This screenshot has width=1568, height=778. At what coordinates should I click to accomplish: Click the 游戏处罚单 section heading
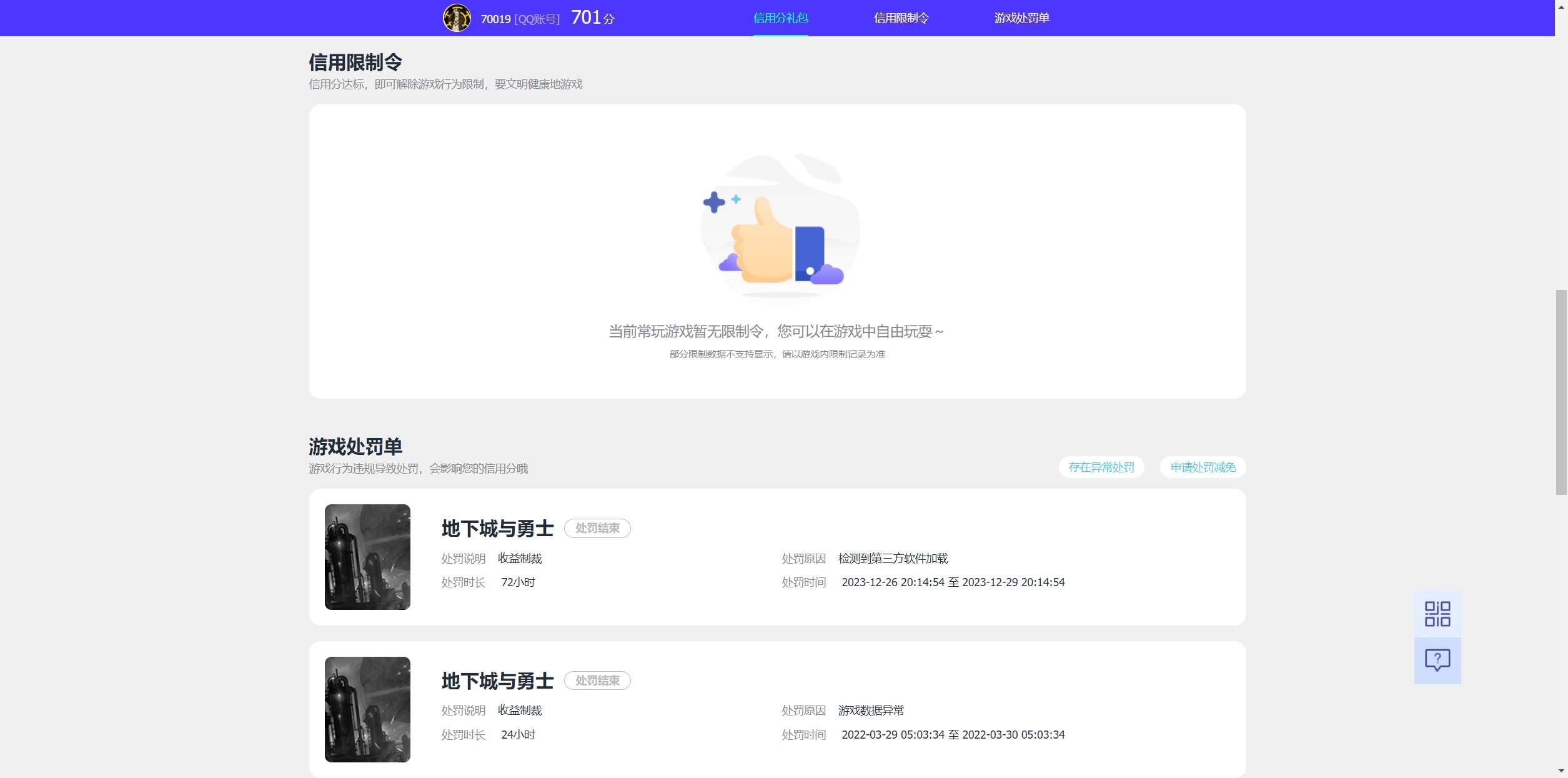tap(355, 447)
